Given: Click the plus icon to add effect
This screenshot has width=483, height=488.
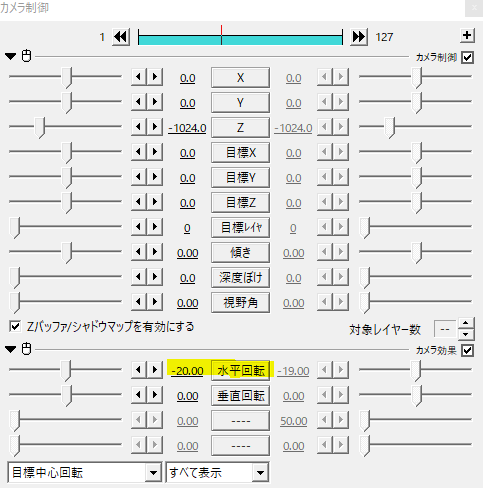Looking at the screenshot, I should [467, 35].
